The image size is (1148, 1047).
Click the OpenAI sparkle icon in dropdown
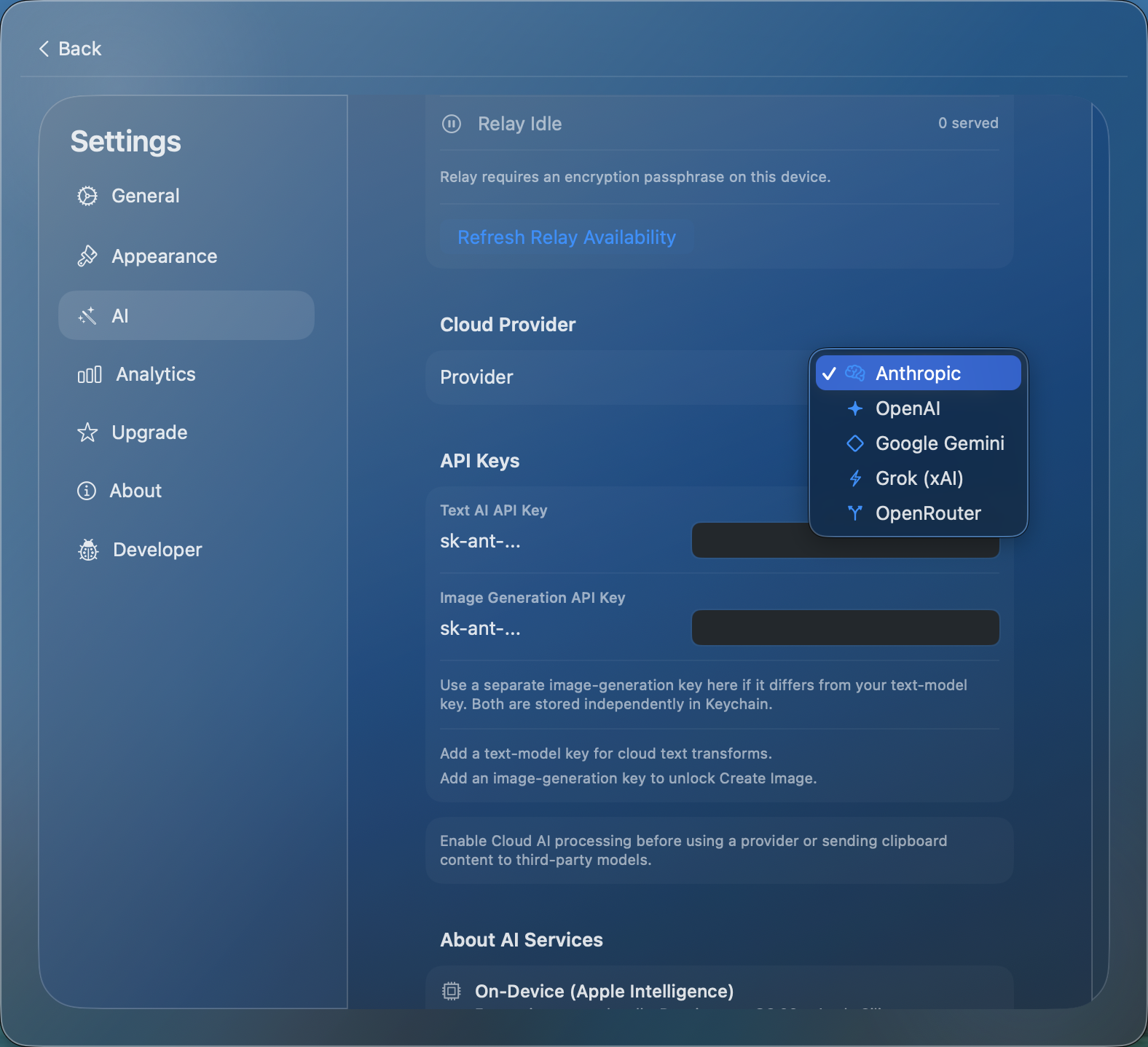point(855,408)
